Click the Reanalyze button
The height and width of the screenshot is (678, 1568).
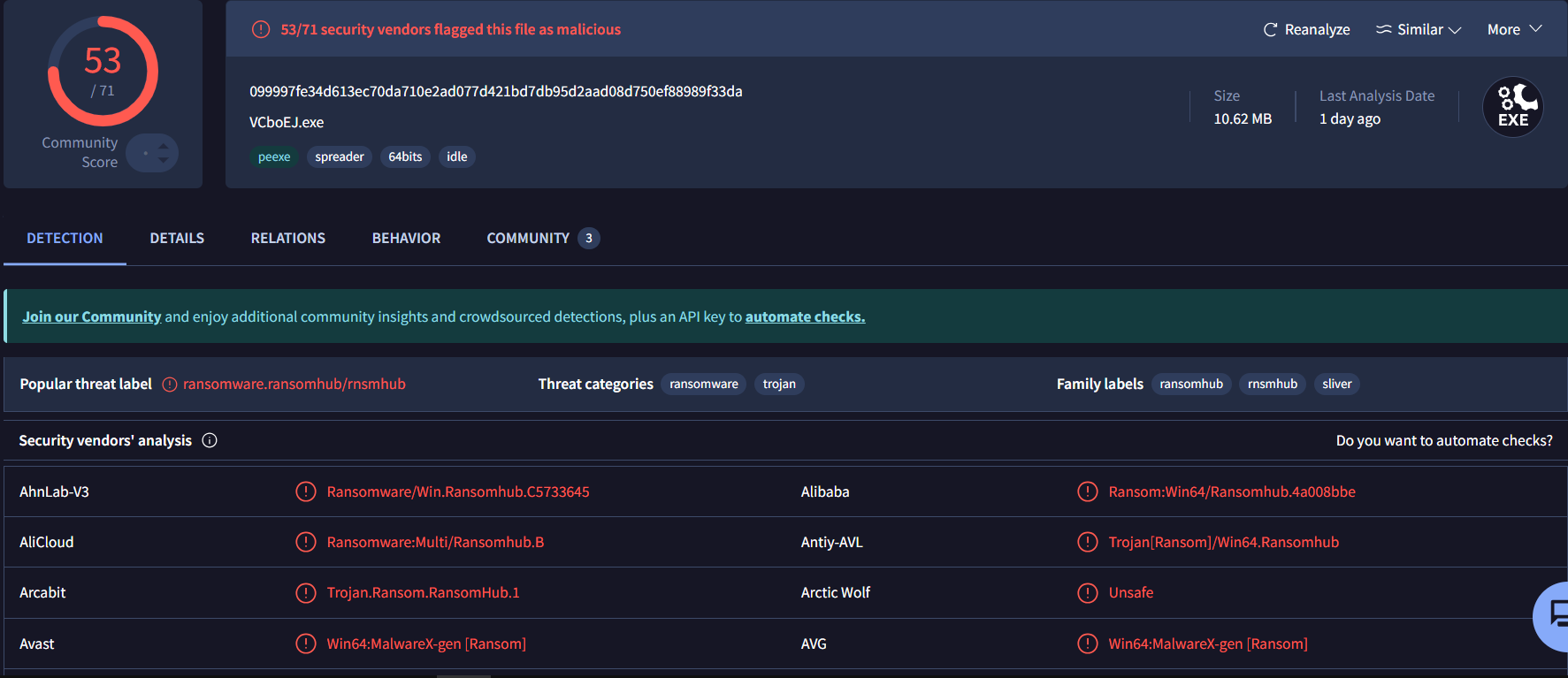[x=1307, y=30]
